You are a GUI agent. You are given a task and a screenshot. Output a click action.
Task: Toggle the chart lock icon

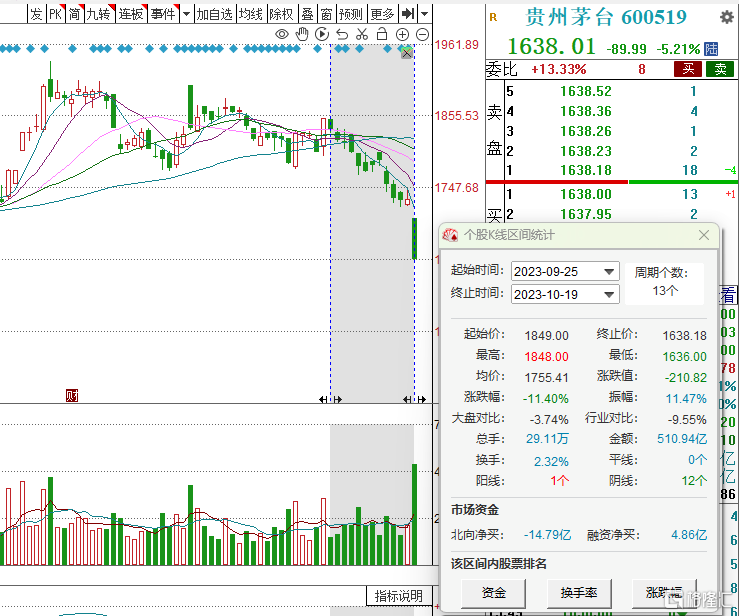click(x=382, y=34)
